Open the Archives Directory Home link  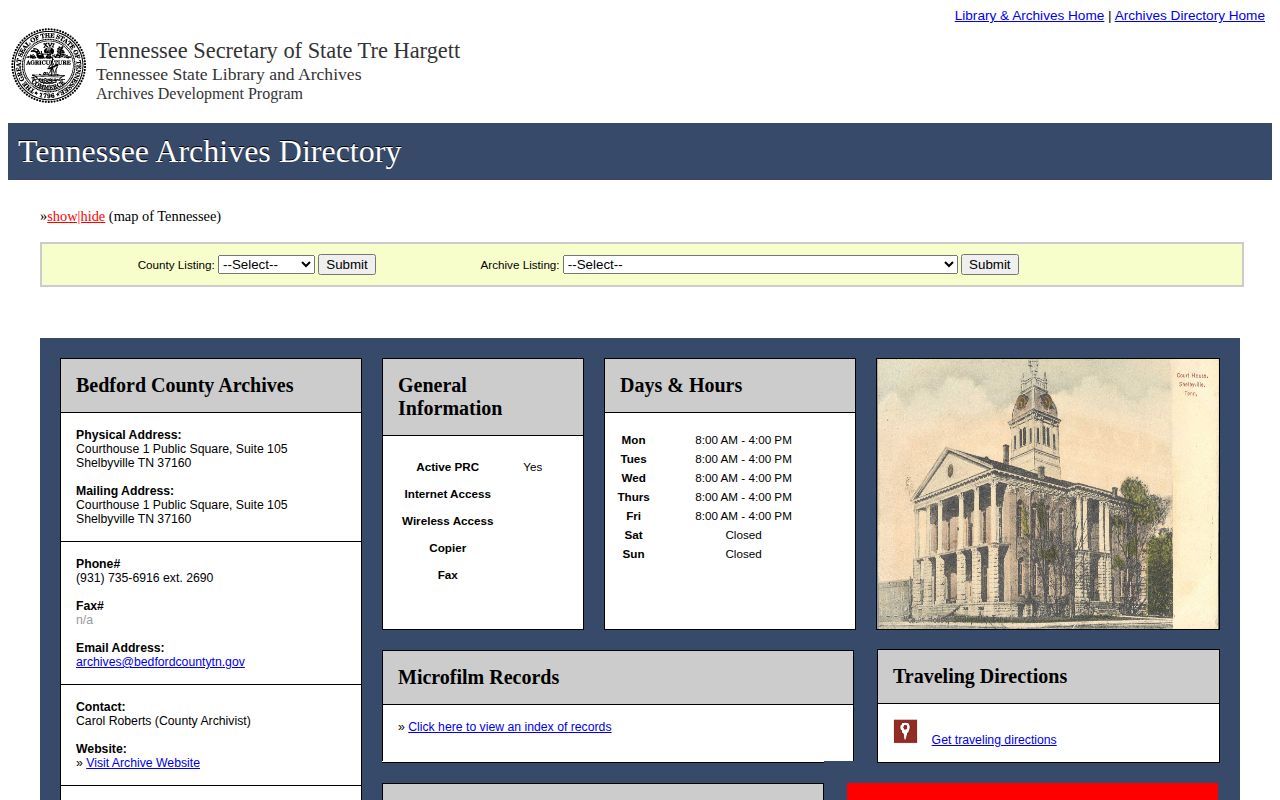click(1190, 16)
